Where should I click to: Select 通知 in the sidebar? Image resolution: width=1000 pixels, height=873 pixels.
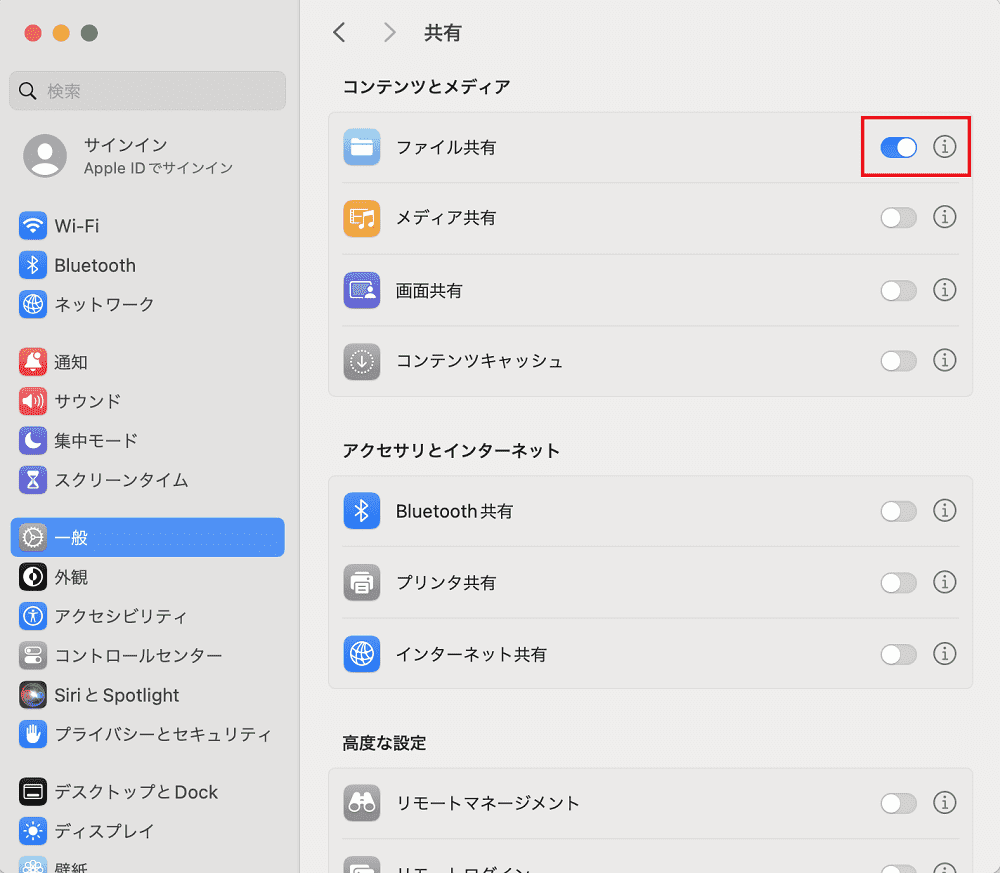coord(147,362)
